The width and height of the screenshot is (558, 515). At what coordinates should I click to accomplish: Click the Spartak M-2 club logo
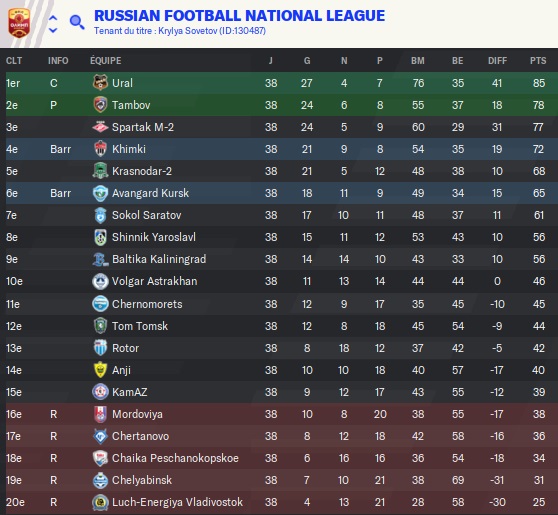pos(100,127)
